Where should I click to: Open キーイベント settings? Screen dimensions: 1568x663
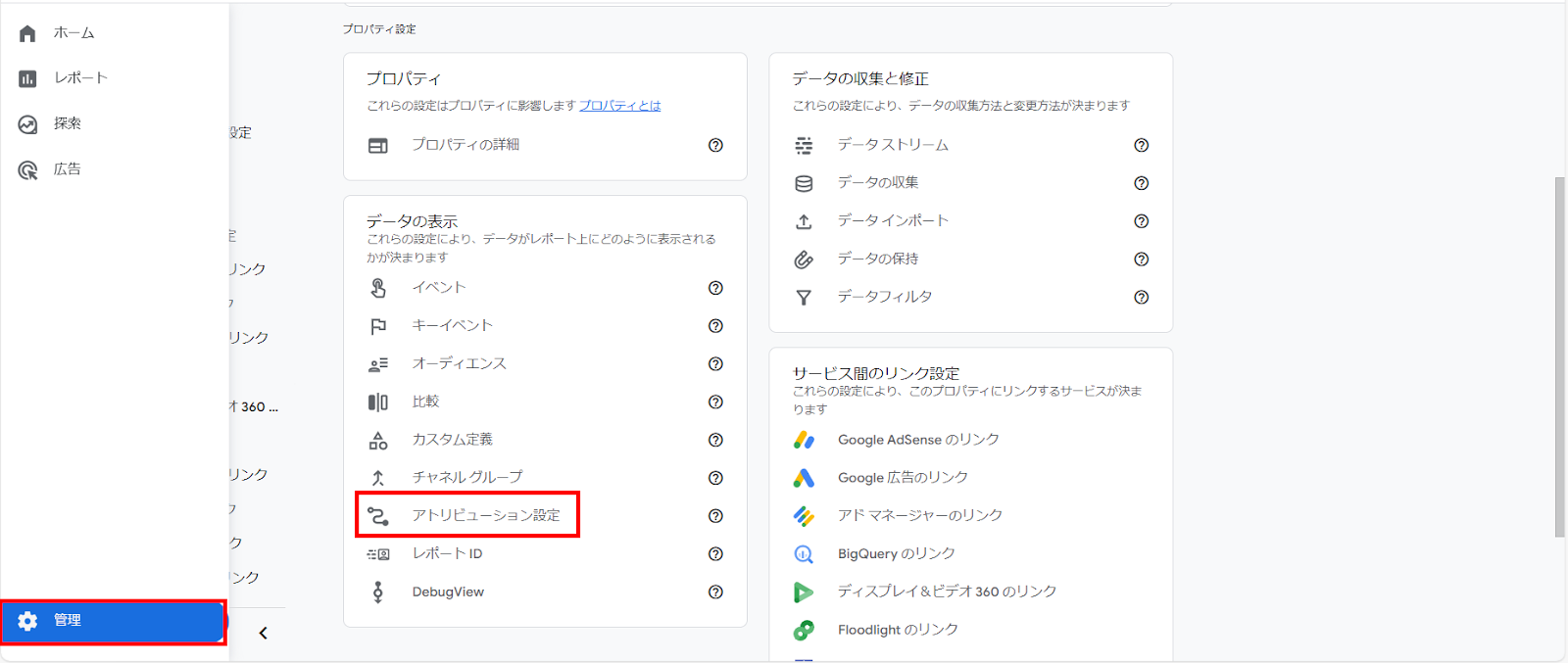click(x=452, y=326)
